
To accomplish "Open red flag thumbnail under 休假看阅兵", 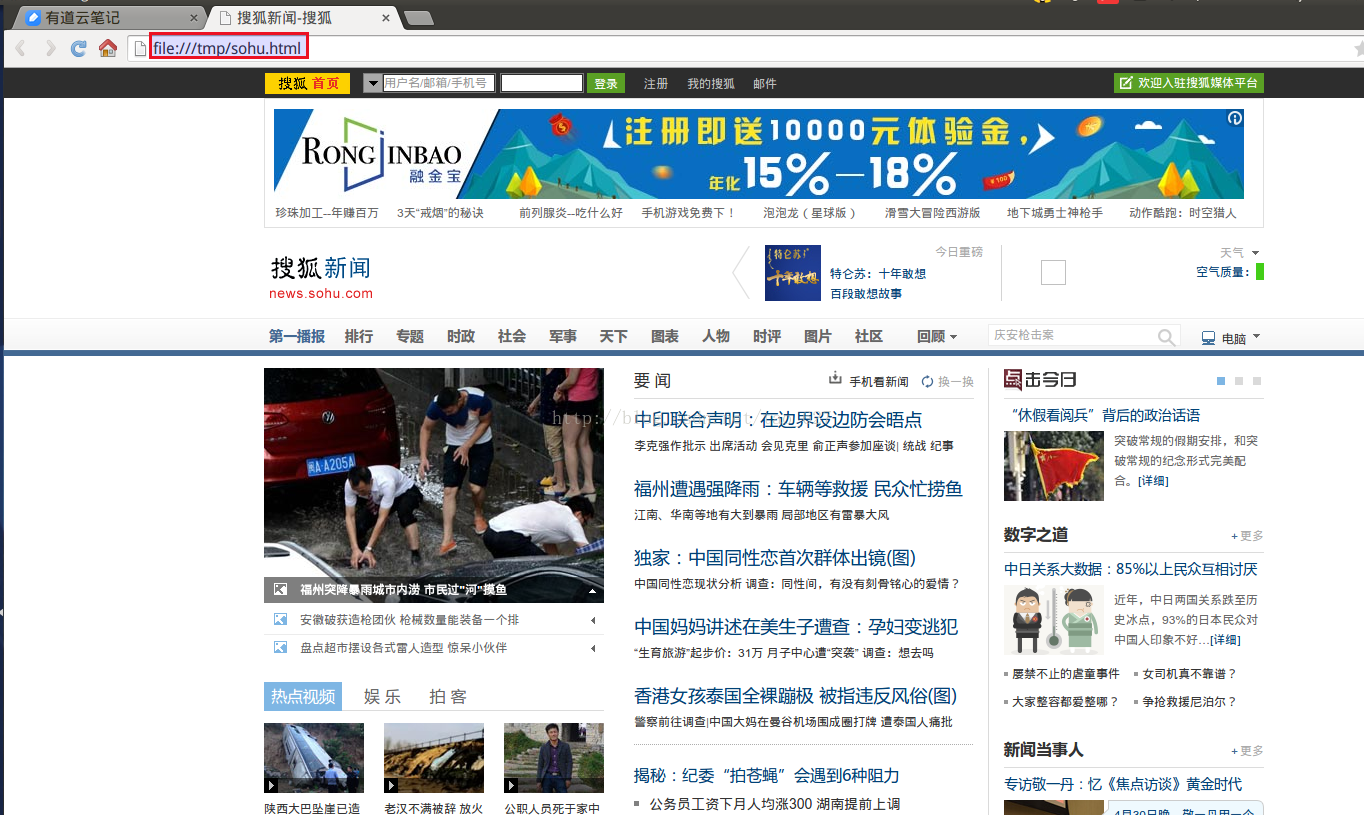I will point(1054,466).
